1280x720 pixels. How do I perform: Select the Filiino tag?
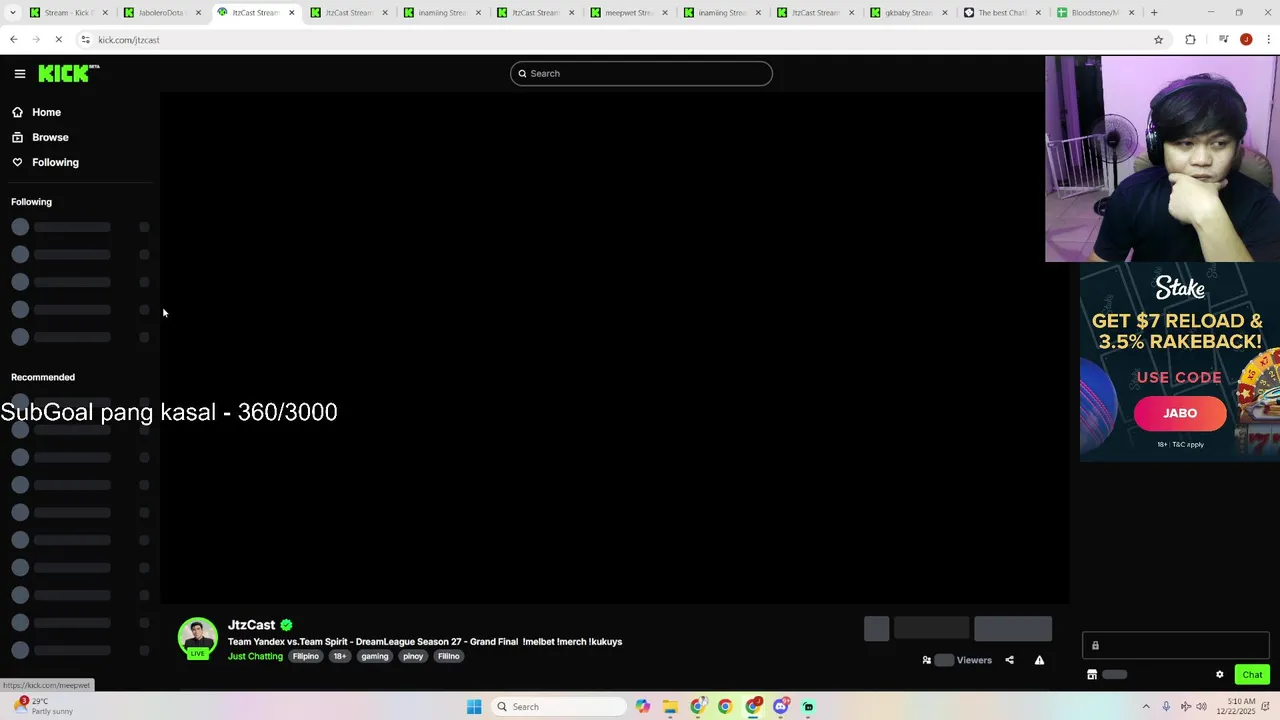(x=449, y=656)
